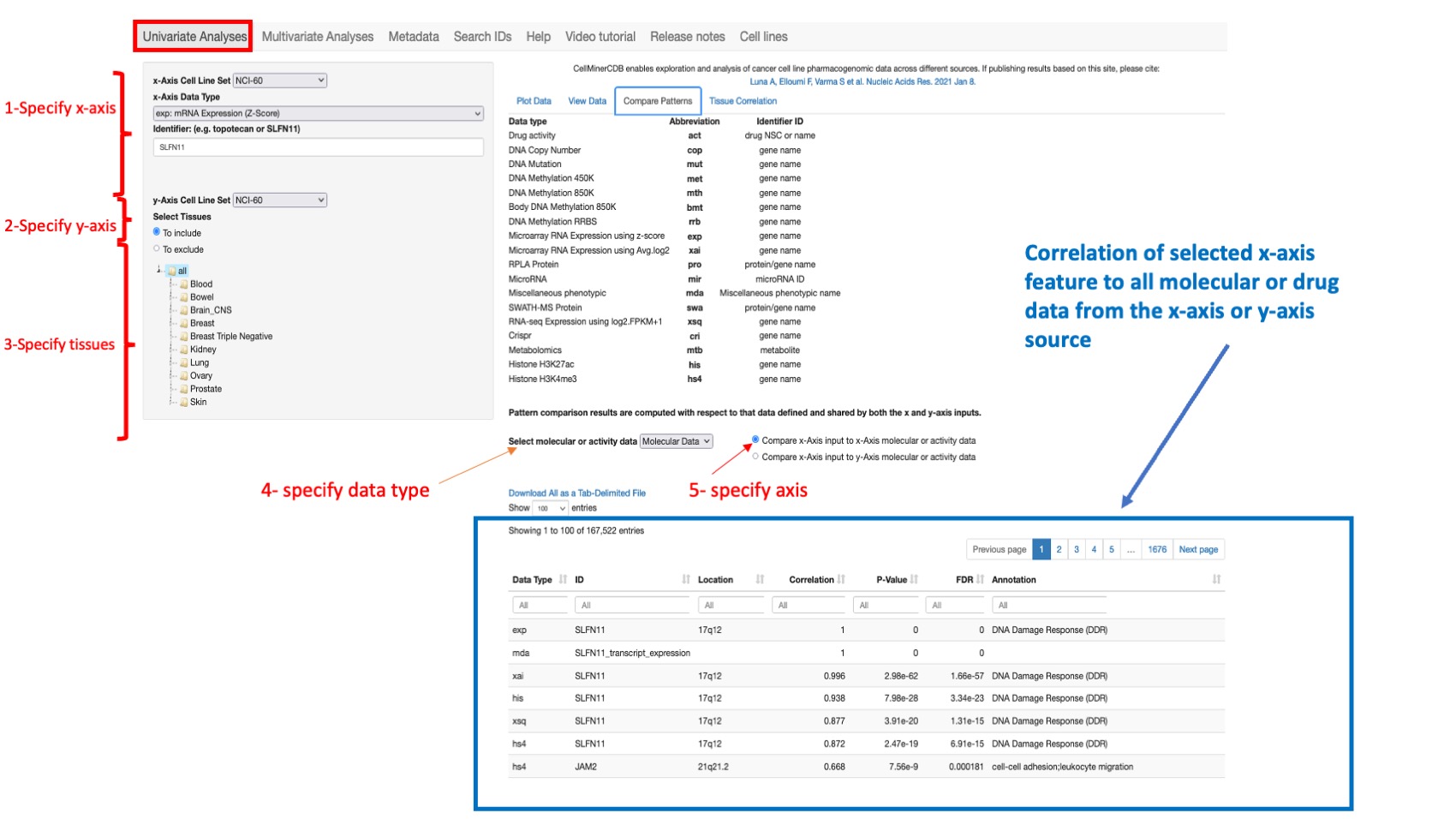Select the 'To include' tissue option
Screen dimensions: 1456x819
click(x=157, y=232)
